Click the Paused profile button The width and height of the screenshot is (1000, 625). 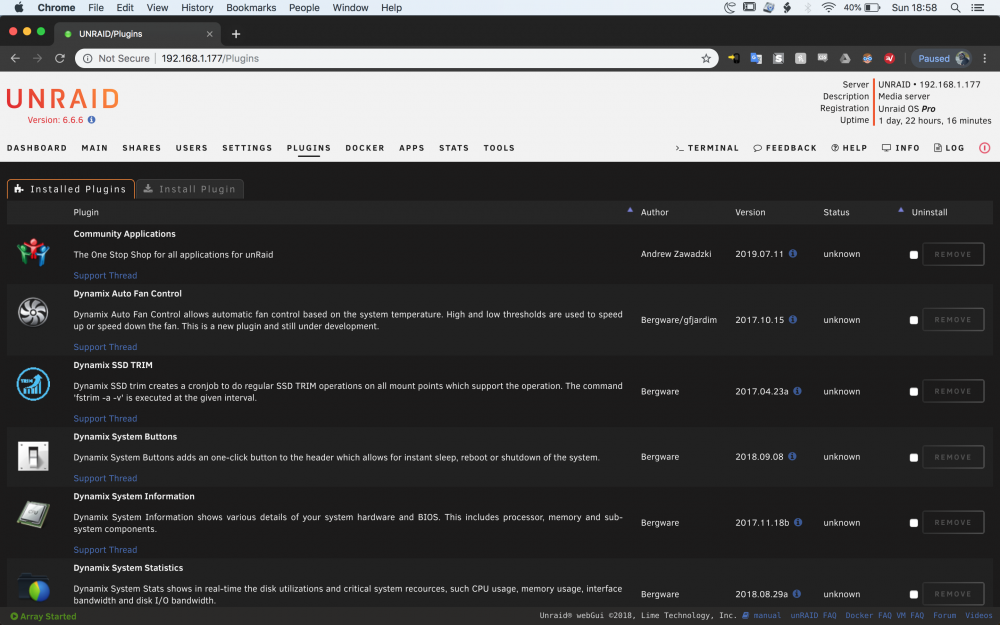pos(943,59)
